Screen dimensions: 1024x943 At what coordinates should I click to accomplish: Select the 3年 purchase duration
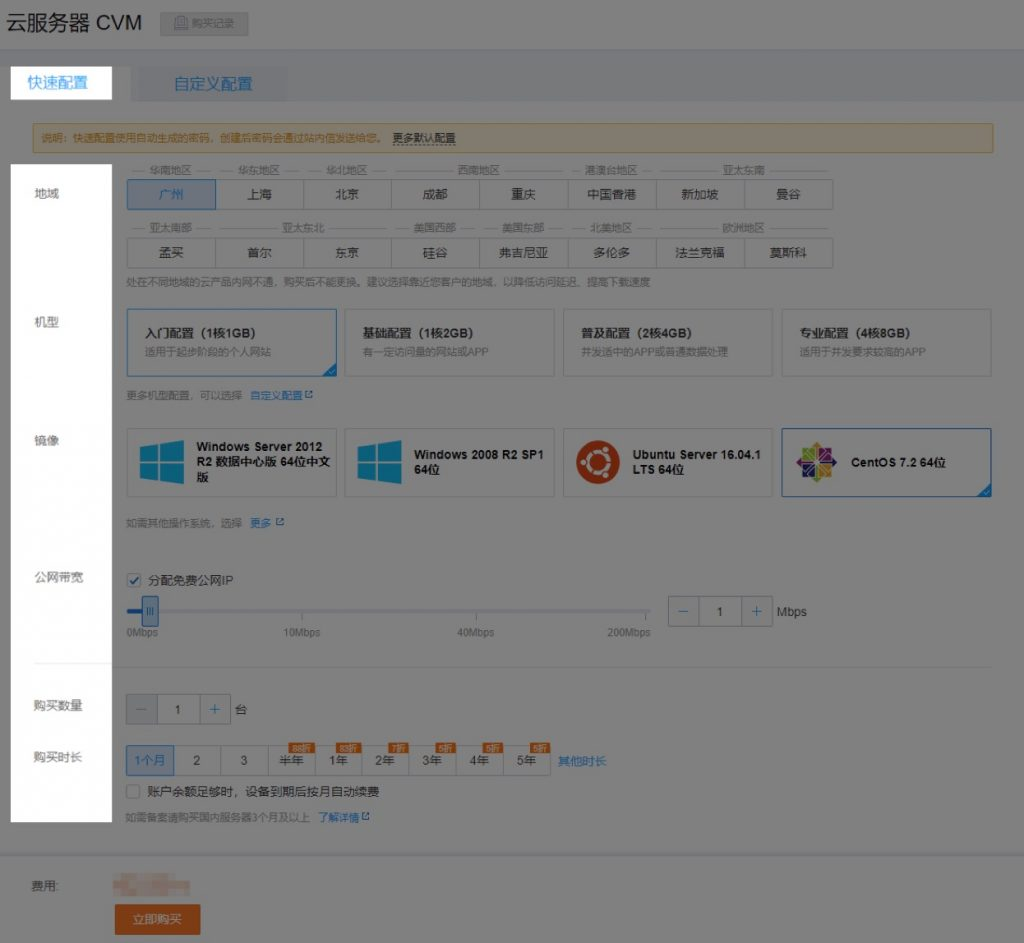pyautogui.click(x=432, y=760)
